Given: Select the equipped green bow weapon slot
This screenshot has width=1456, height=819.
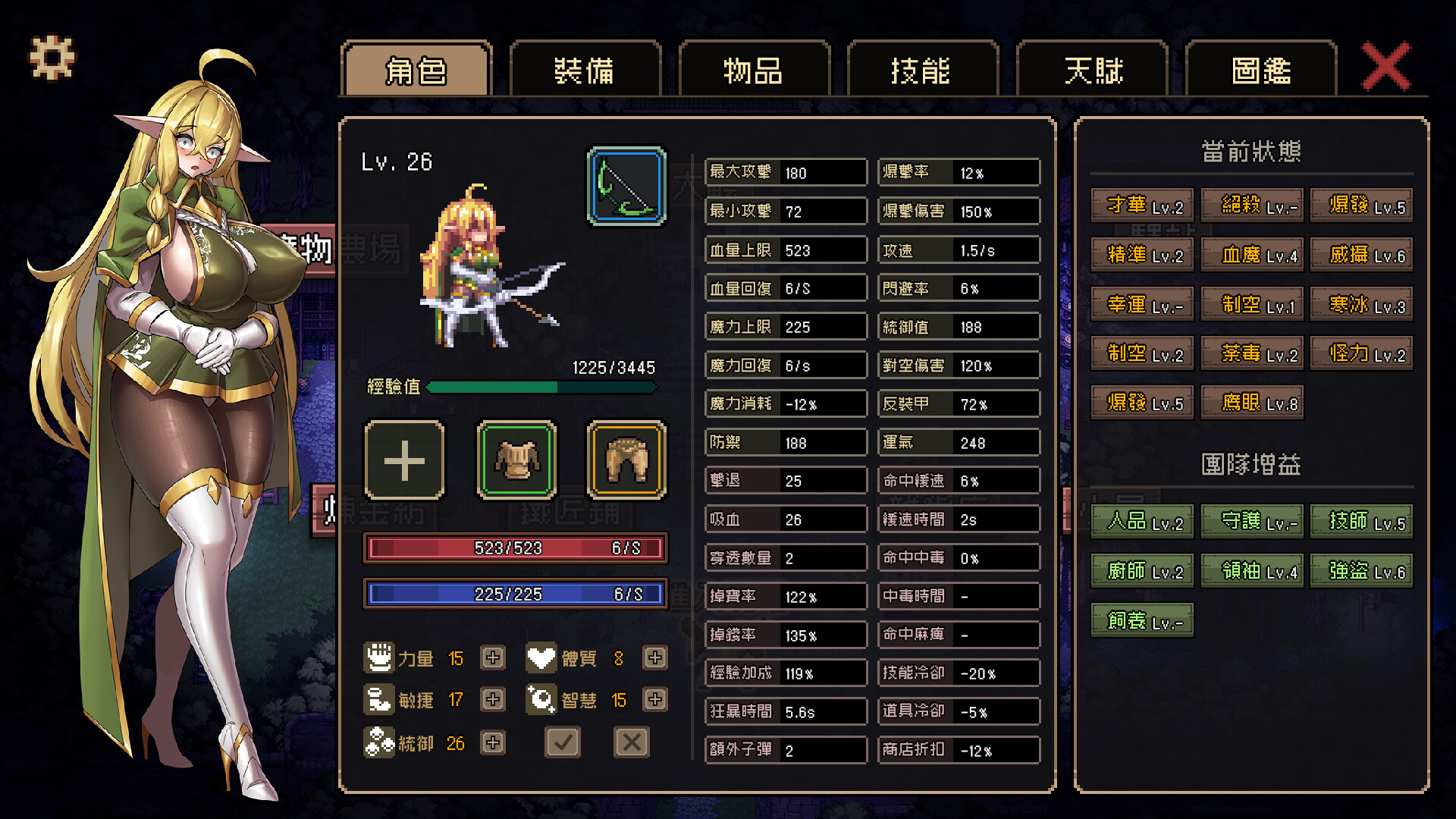Looking at the screenshot, I should [626, 187].
